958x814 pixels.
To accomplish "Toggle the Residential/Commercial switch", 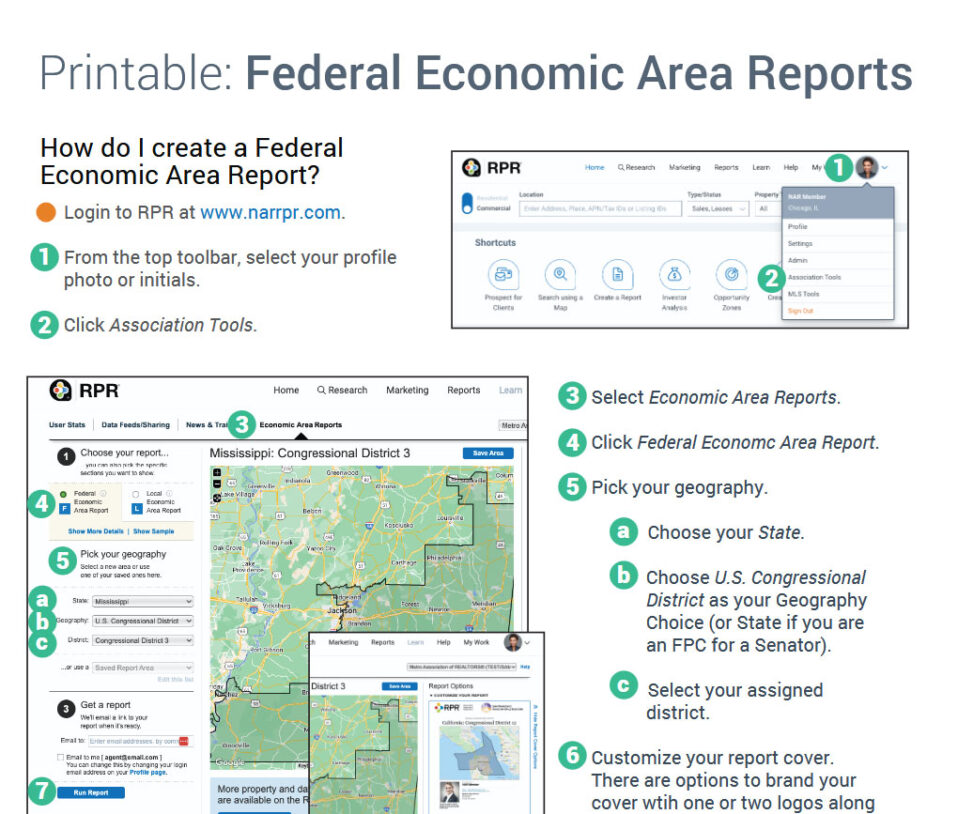I will [467, 203].
